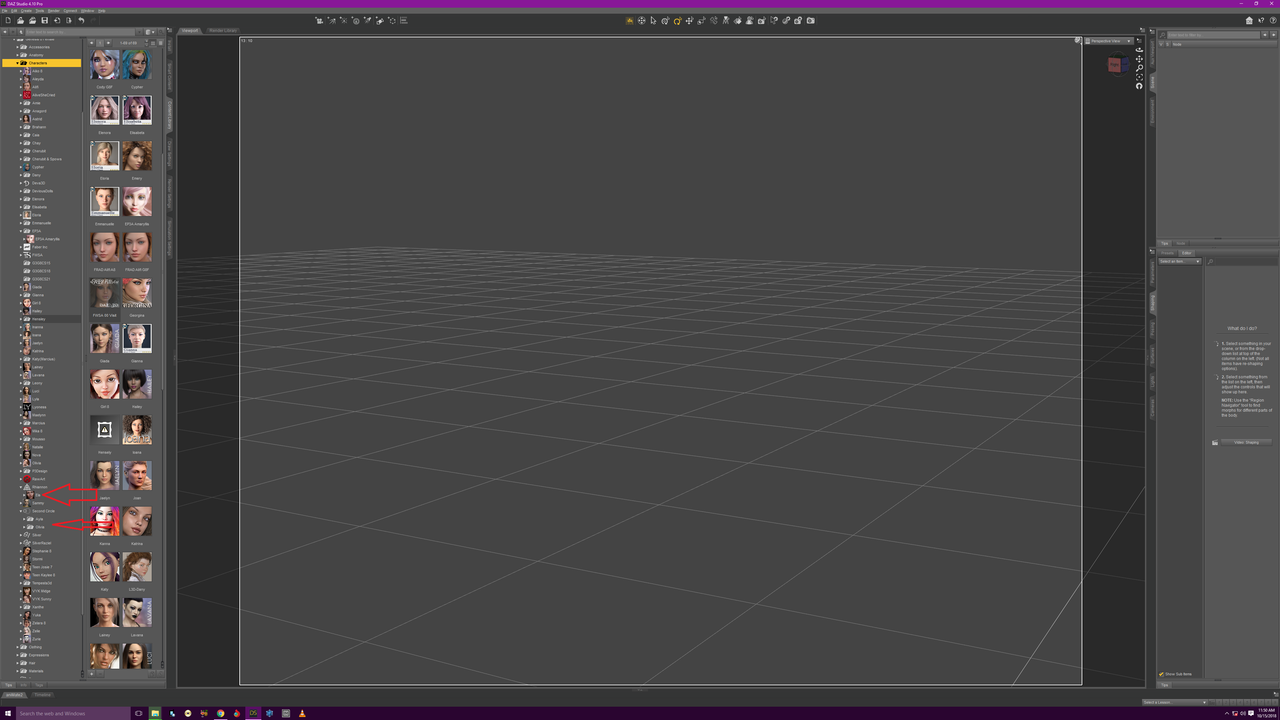Click the viewport Frame control icon

tap(1139, 77)
